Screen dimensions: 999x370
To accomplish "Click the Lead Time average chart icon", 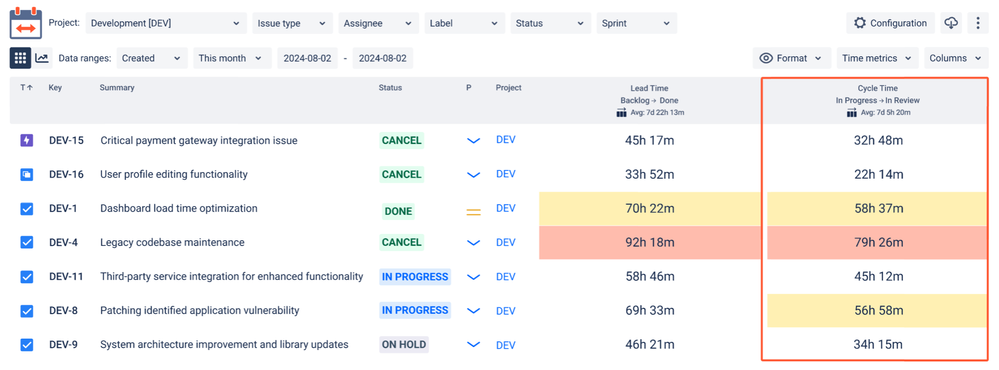I will pyautogui.click(x=622, y=113).
